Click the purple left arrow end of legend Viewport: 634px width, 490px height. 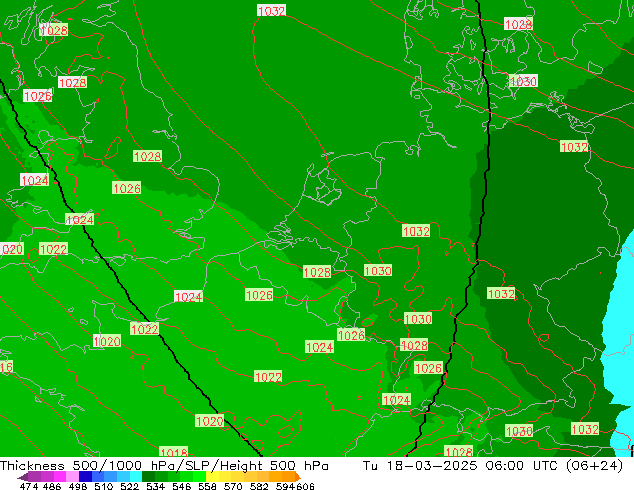coord(23,477)
